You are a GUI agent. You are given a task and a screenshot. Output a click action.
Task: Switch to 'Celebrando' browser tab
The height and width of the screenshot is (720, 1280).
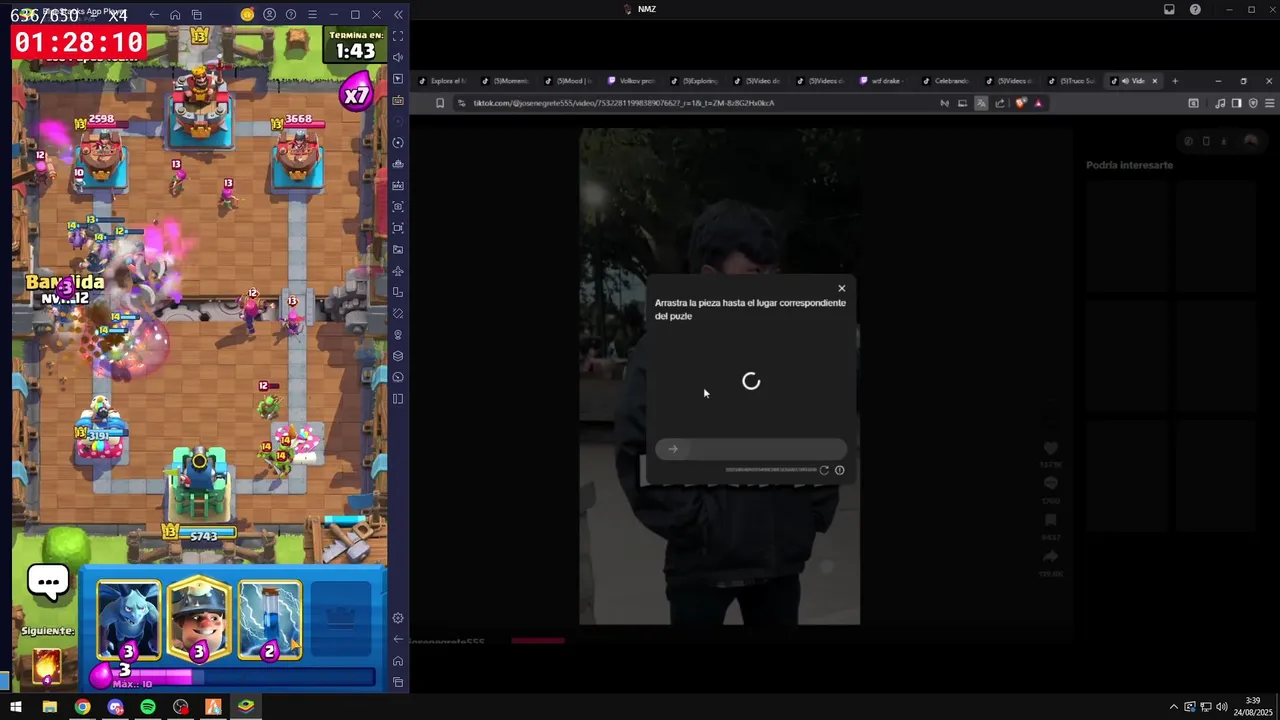coord(946,81)
